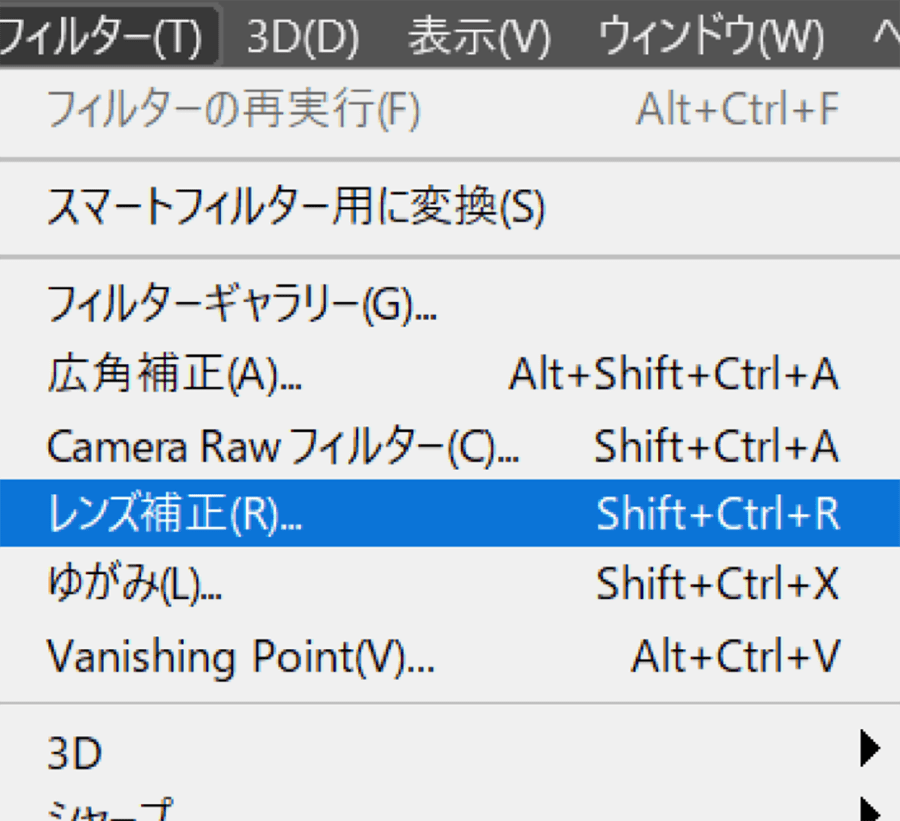Choose ゆがみ(L)... filter
Image resolution: width=900 pixels, height=821 pixels.
[x=450, y=584]
